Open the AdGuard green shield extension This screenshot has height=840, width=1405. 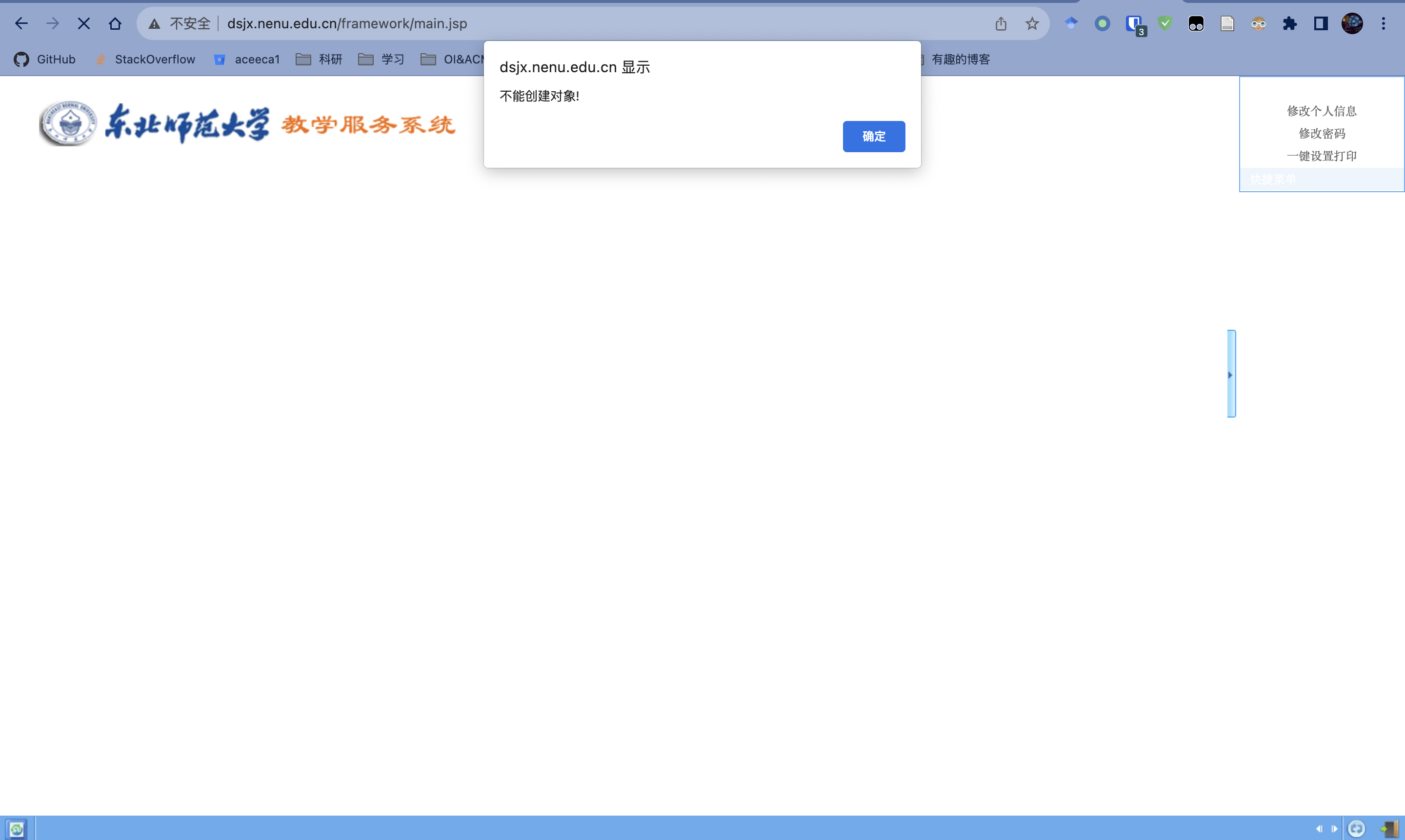tap(1164, 23)
